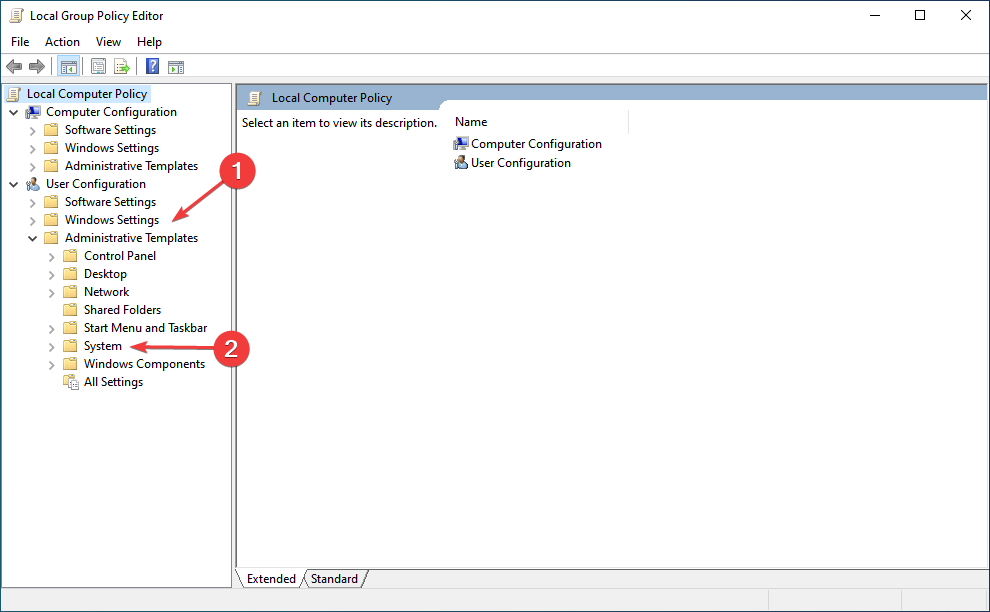This screenshot has height=612, width=990.
Task: Switch to the Extended tab
Action: tap(271, 579)
